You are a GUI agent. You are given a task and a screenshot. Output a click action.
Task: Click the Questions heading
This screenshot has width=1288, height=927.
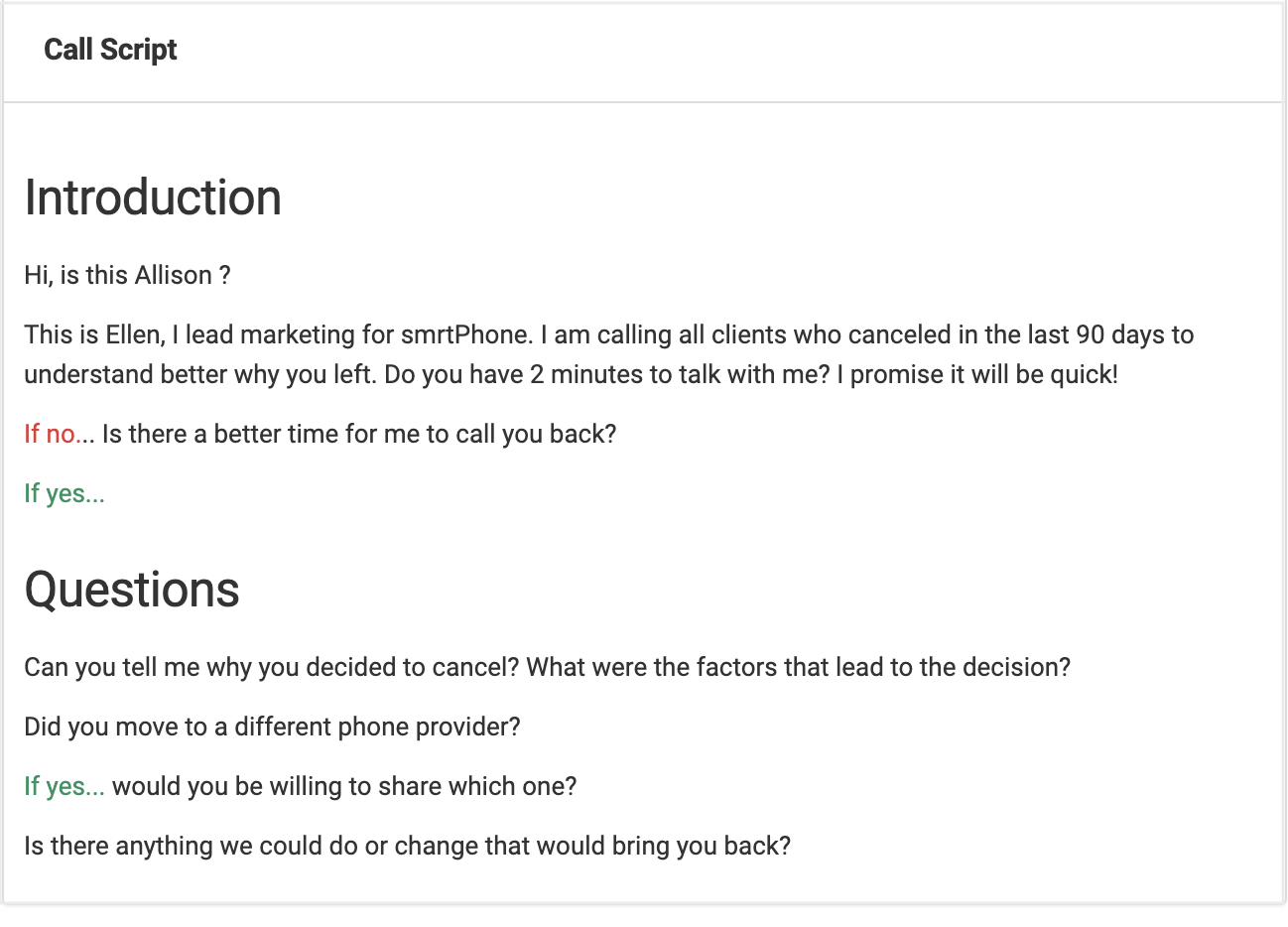pos(132,590)
